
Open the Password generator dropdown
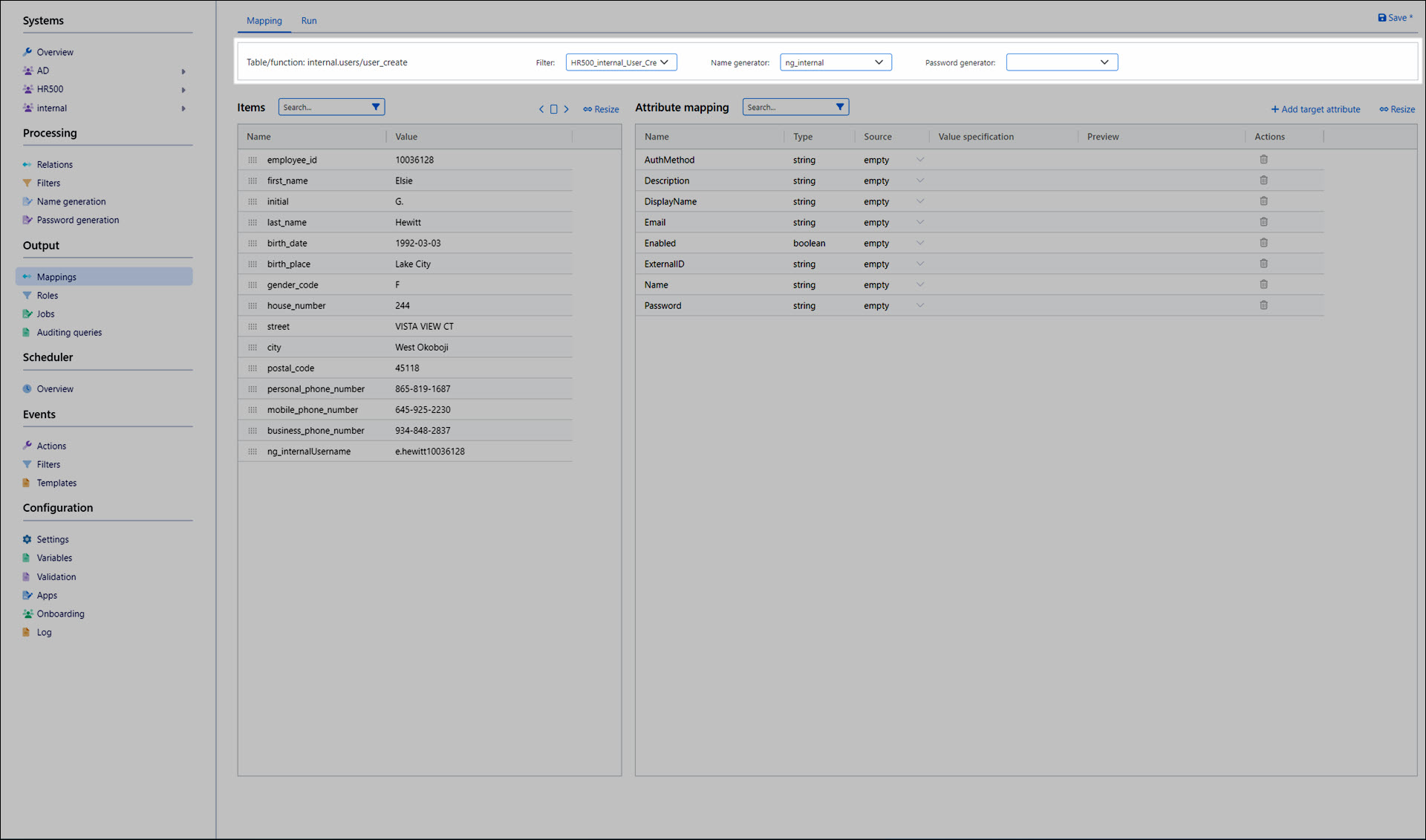[1061, 62]
